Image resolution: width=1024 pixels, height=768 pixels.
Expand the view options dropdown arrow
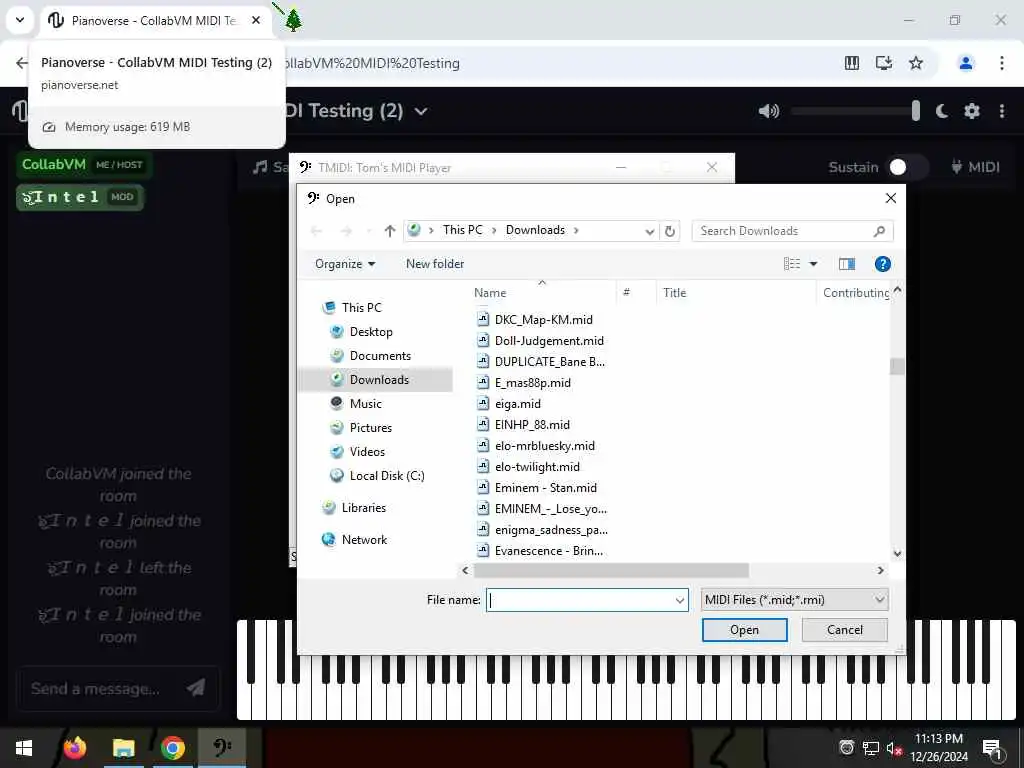pos(814,264)
